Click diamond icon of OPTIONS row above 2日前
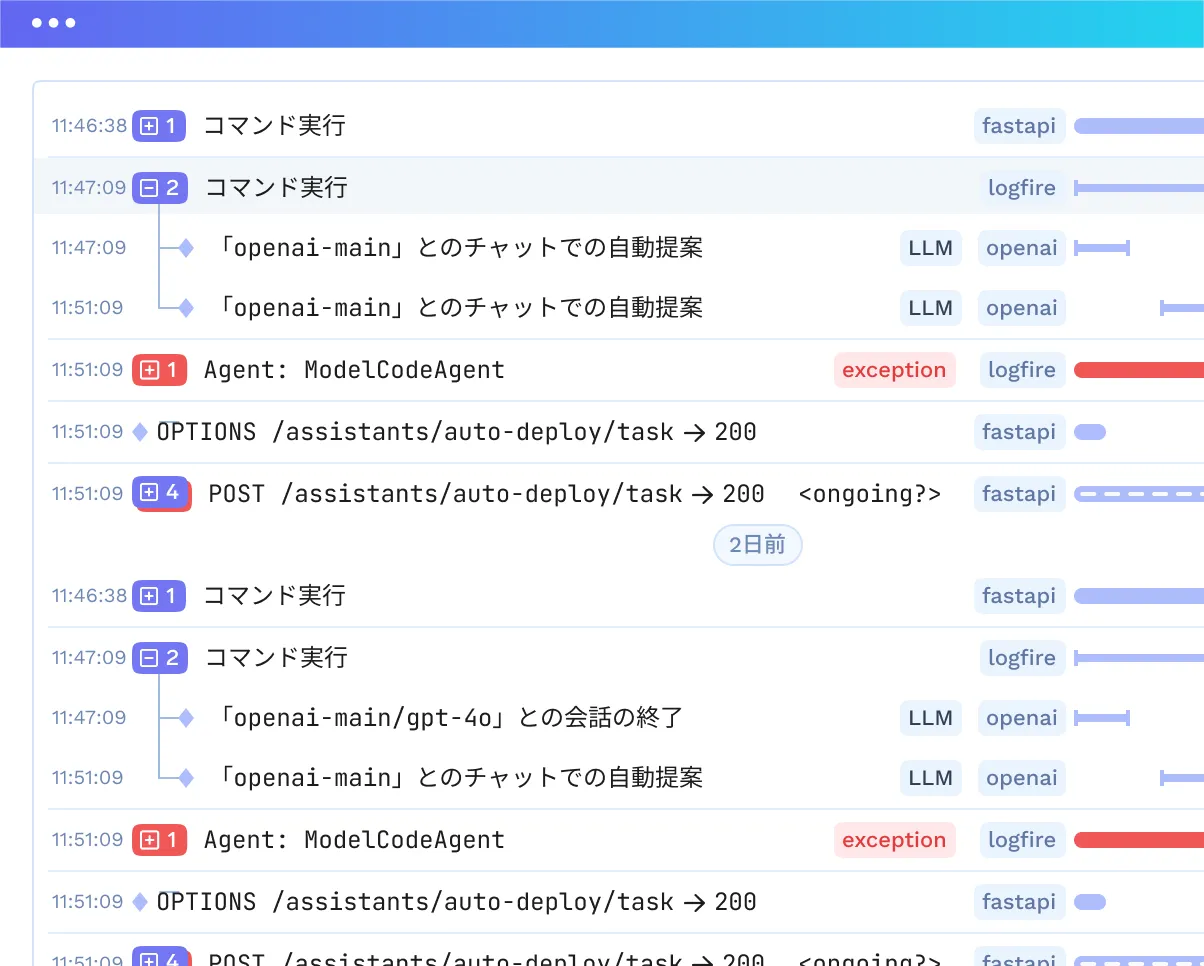 [140, 432]
